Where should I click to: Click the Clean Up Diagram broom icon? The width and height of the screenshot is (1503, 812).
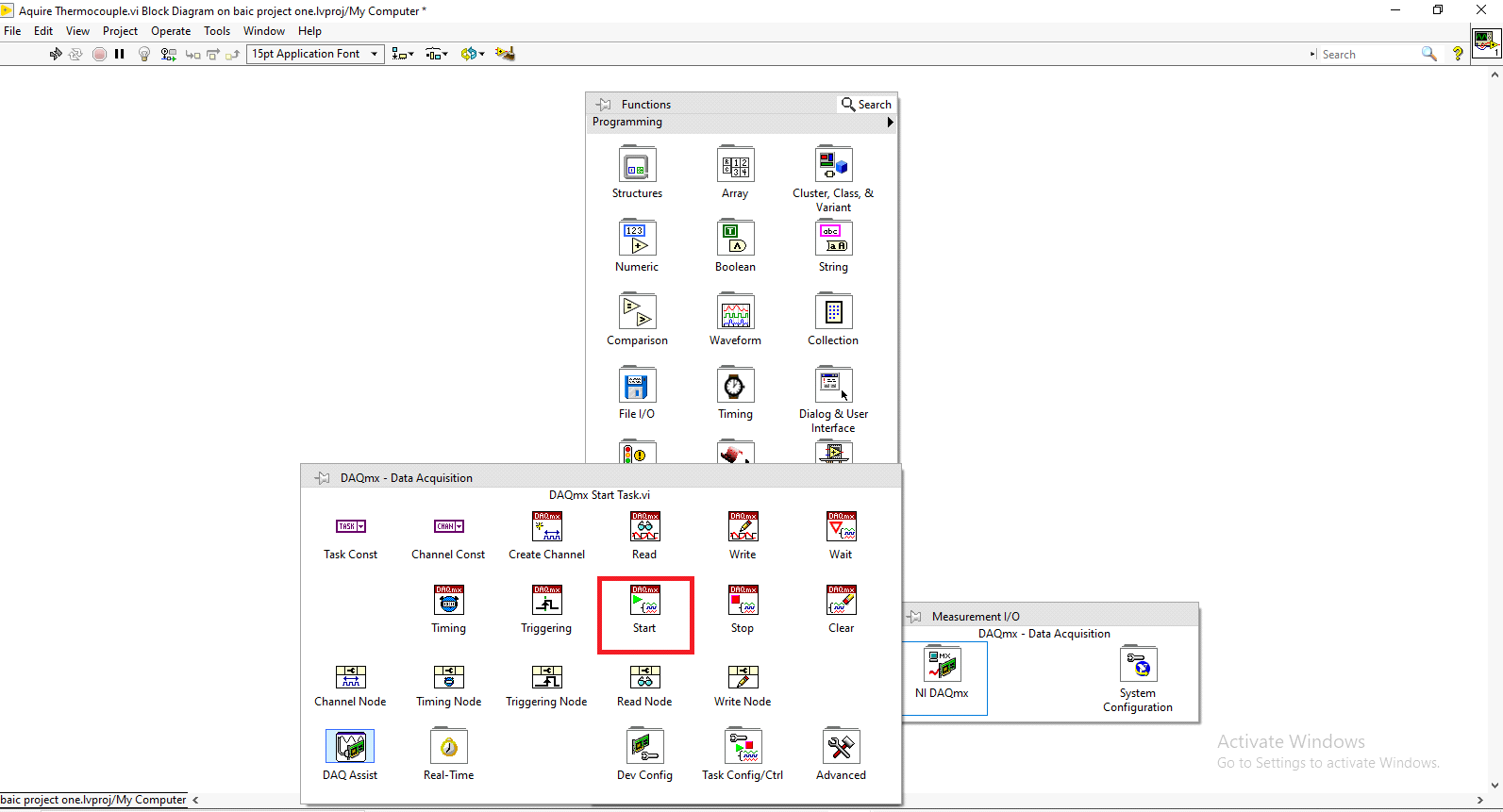coord(505,54)
